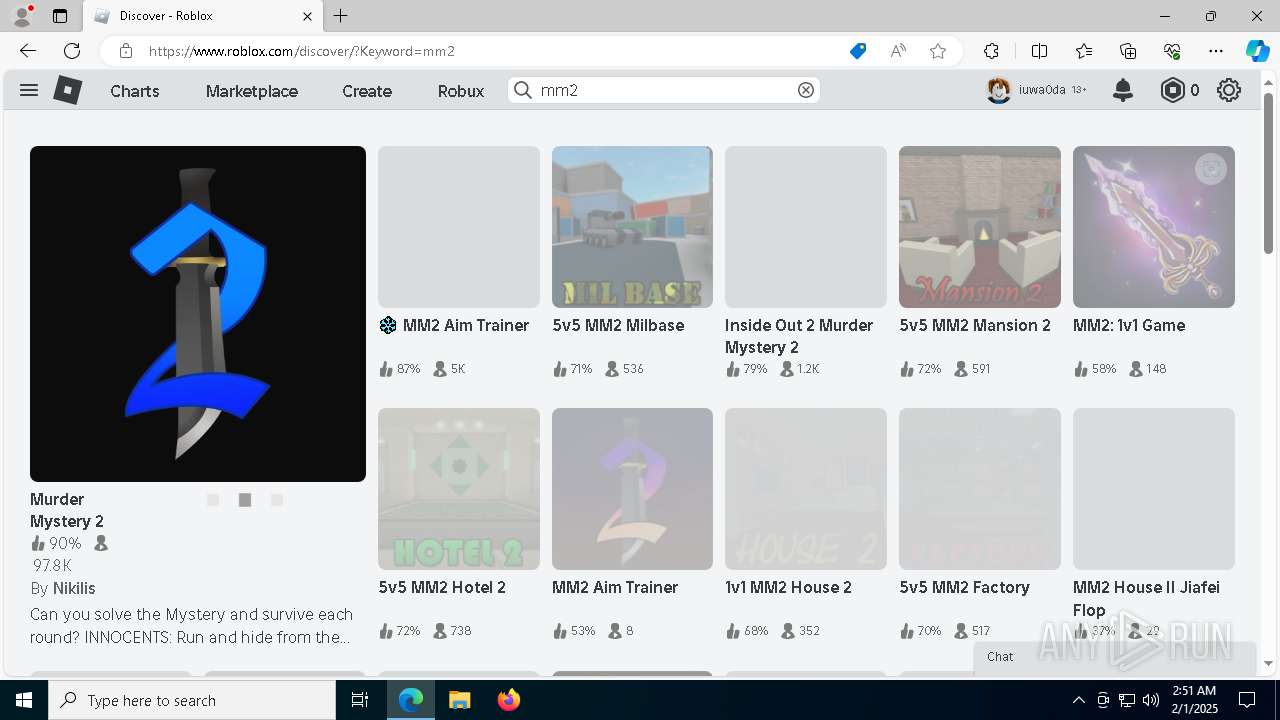Screen dimensions: 1280x720
Task: Open the iuwa0da avatar profile
Action: (x=998, y=90)
